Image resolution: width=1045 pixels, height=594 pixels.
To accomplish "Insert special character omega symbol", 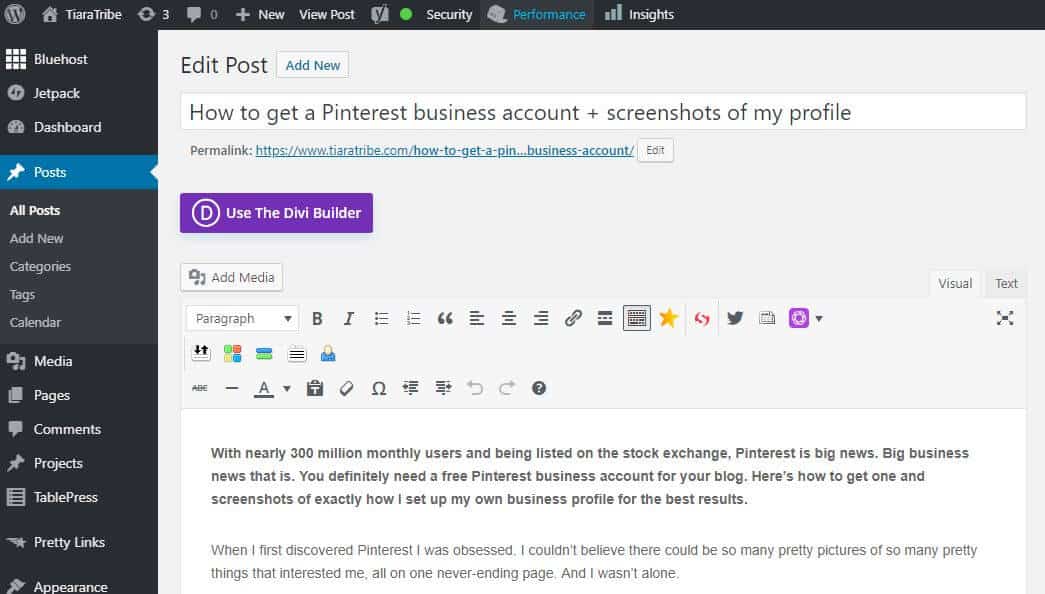I will 379,388.
